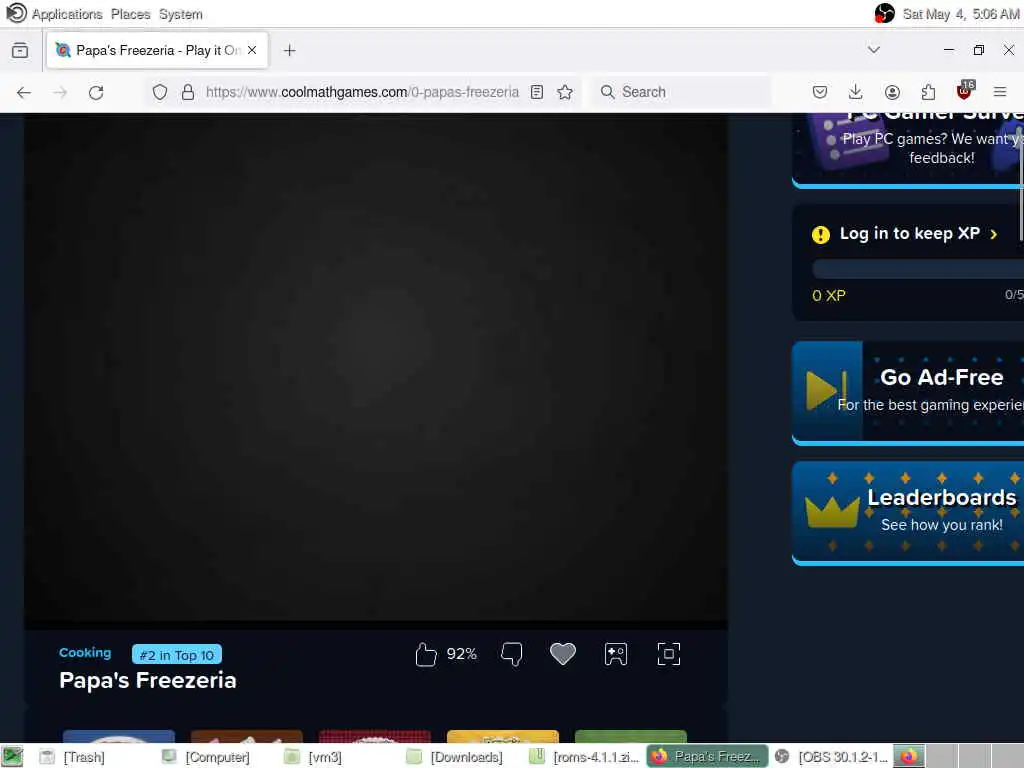This screenshot has width=1024, height=768.
Task: Expand the list all tabs chevron
Action: 874,50
